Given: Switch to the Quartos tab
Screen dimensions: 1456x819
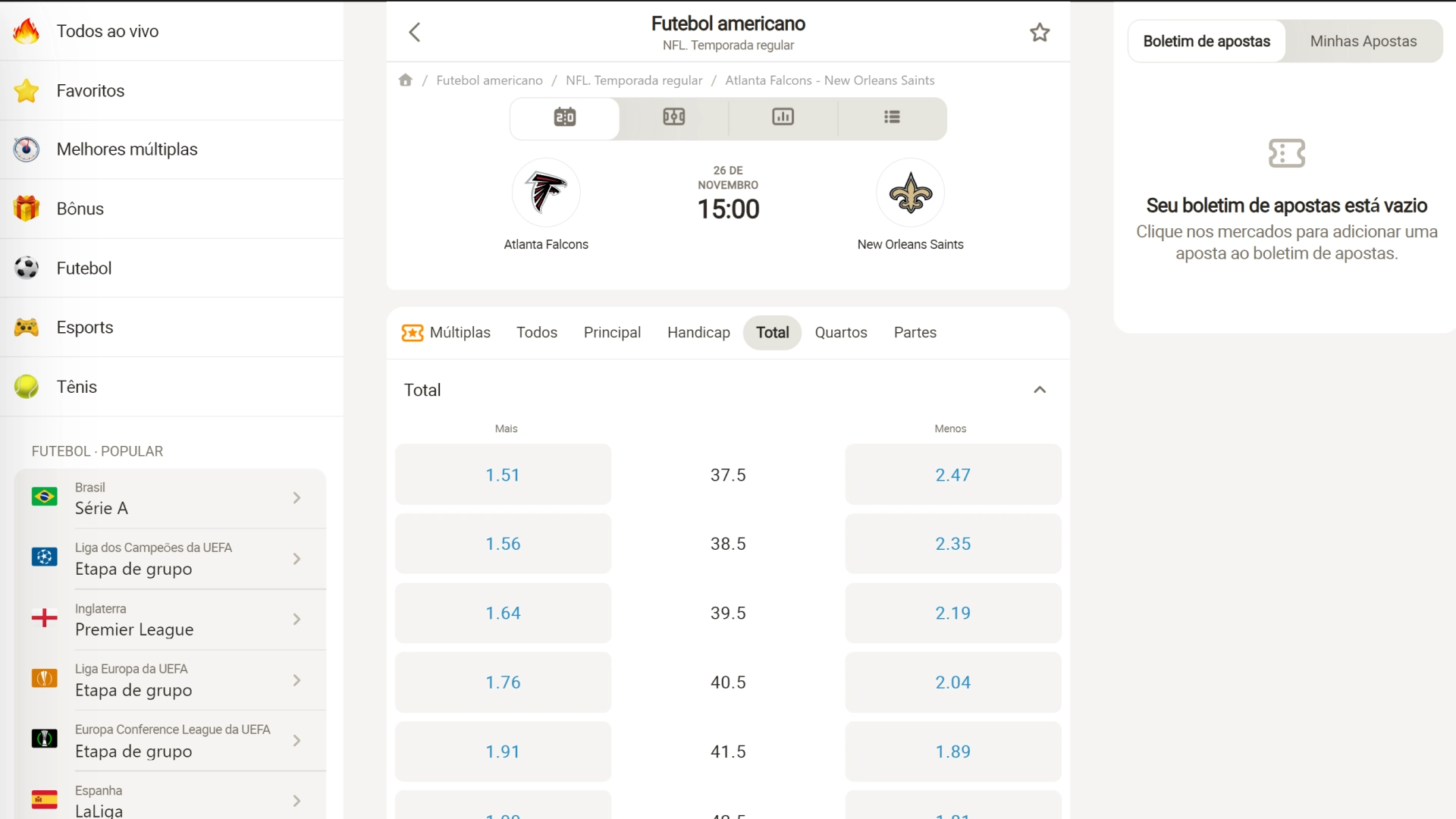Looking at the screenshot, I should [841, 332].
